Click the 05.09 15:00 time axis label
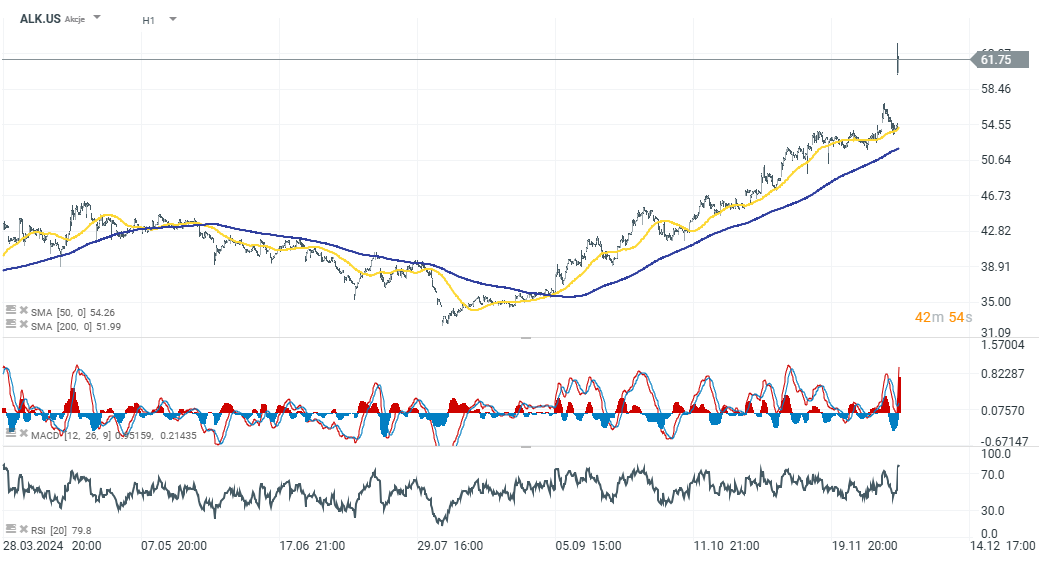The width and height of the screenshot is (1041, 563). point(588,546)
